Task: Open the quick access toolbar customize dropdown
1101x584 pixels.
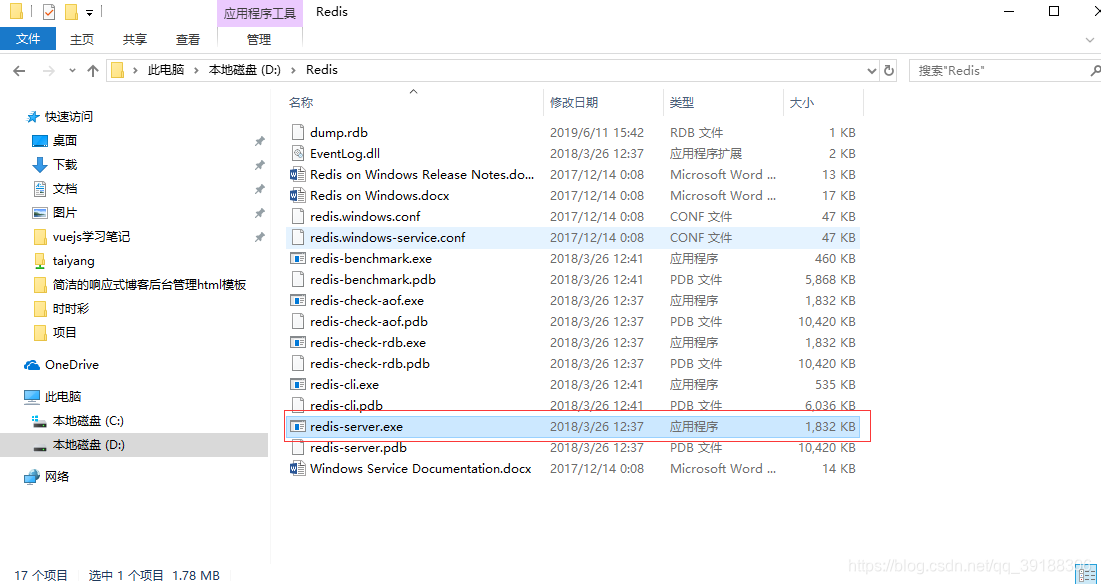Action: [90, 13]
